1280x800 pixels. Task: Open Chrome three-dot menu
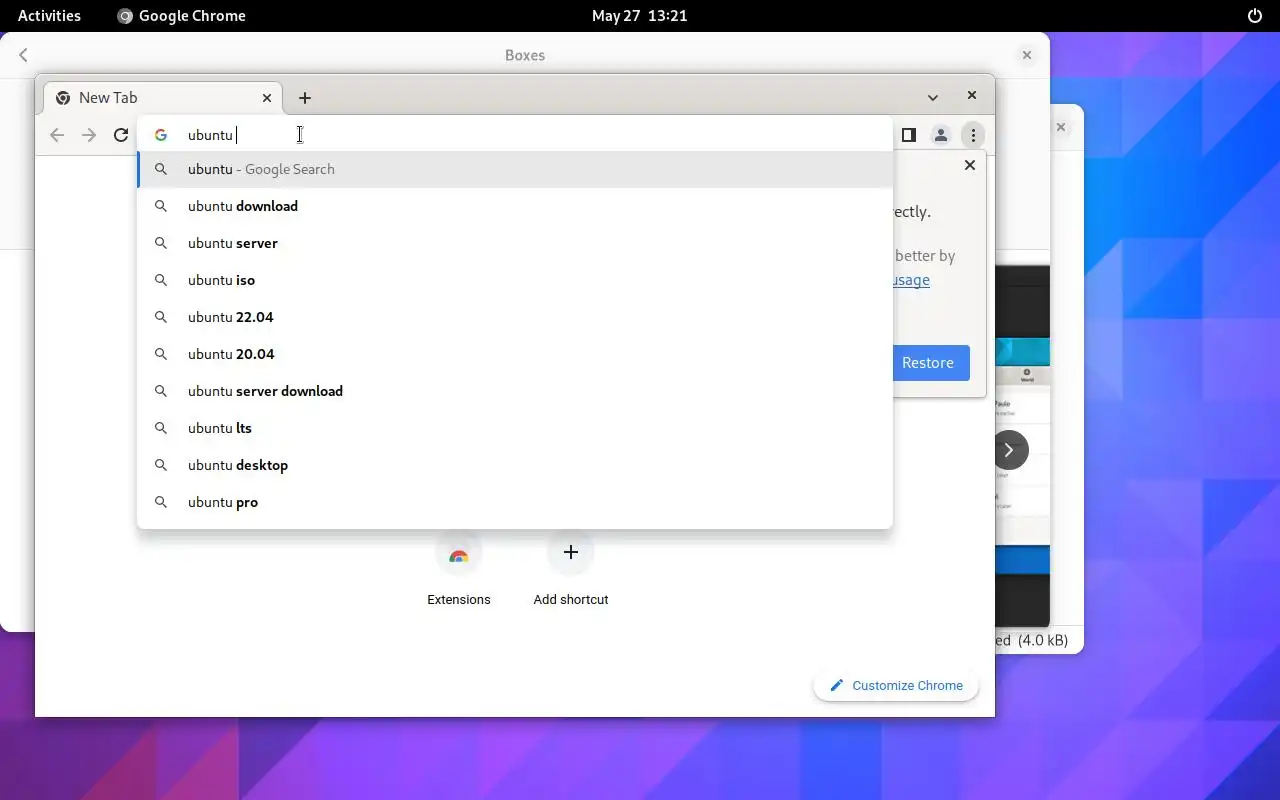tap(973, 135)
